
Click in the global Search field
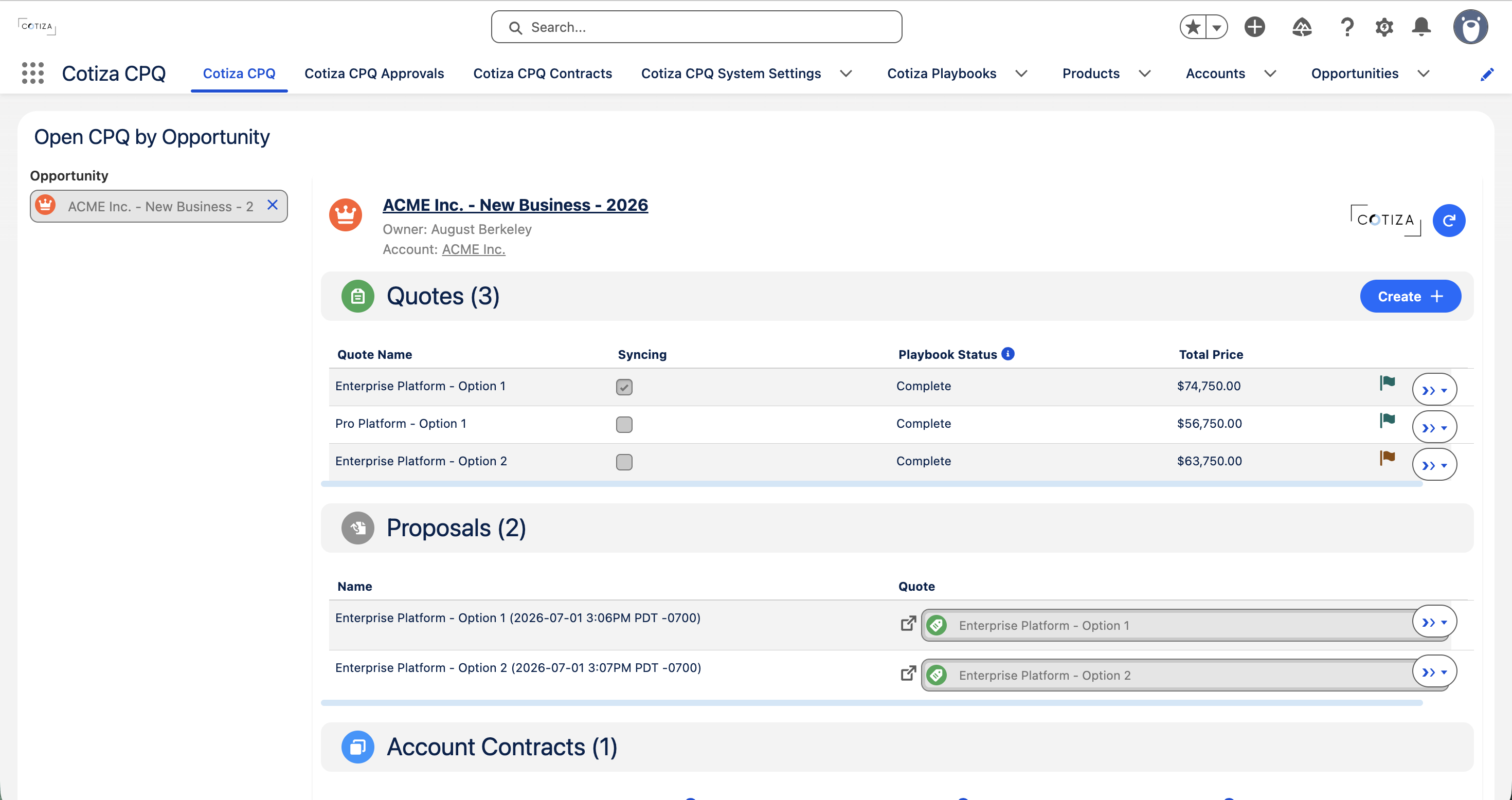pos(696,27)
